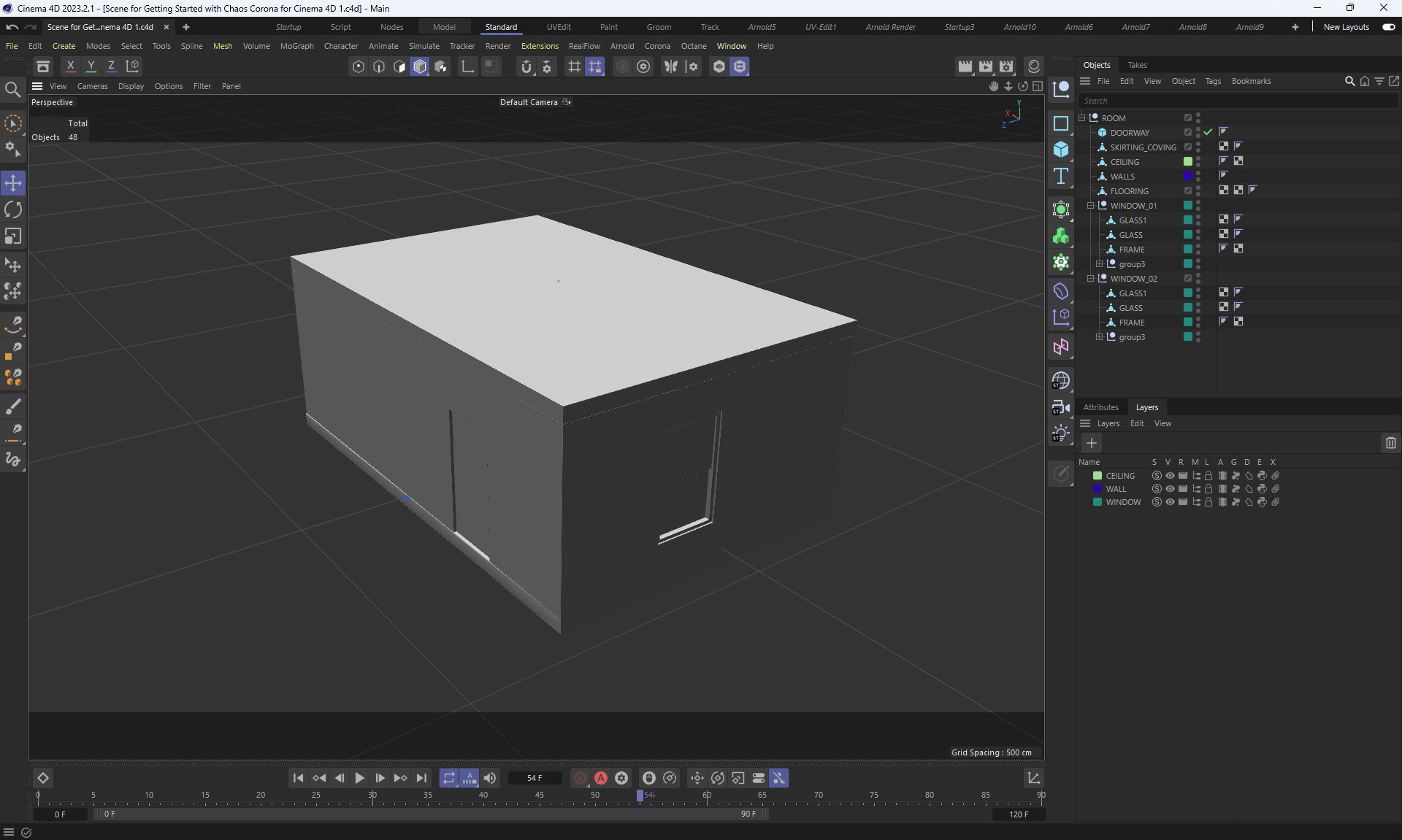Click the WALL layer purple color swatch
This screenshot has height=840, width=1402.
(x=1098, y=489)
